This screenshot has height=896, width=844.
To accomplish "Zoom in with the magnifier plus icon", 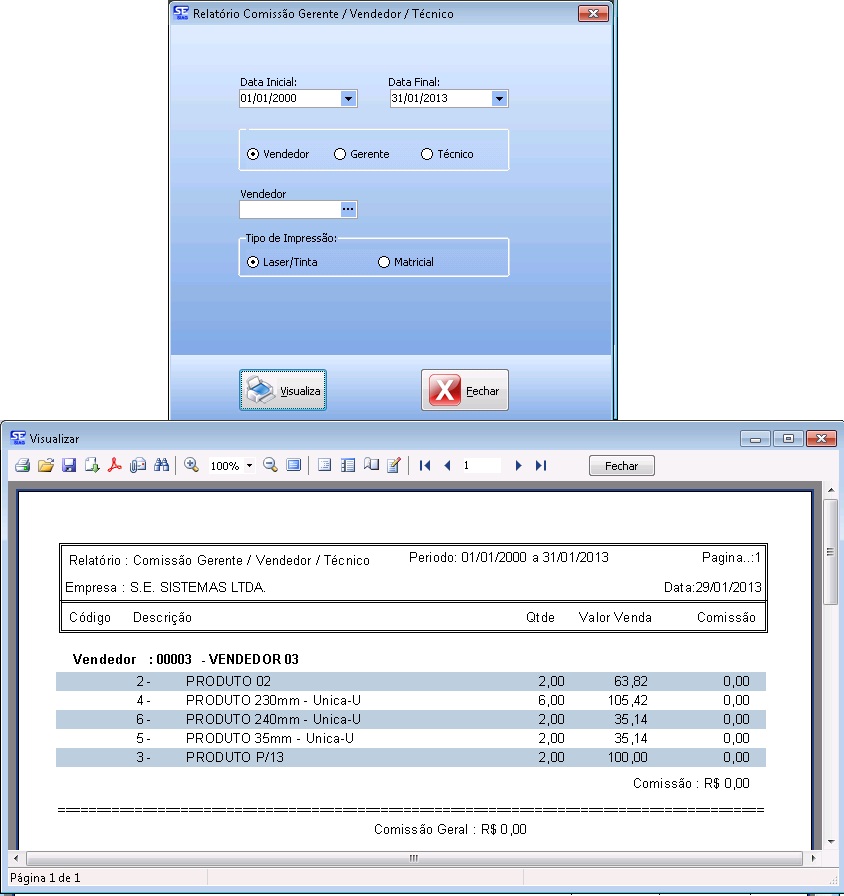I will coord(192,466).
